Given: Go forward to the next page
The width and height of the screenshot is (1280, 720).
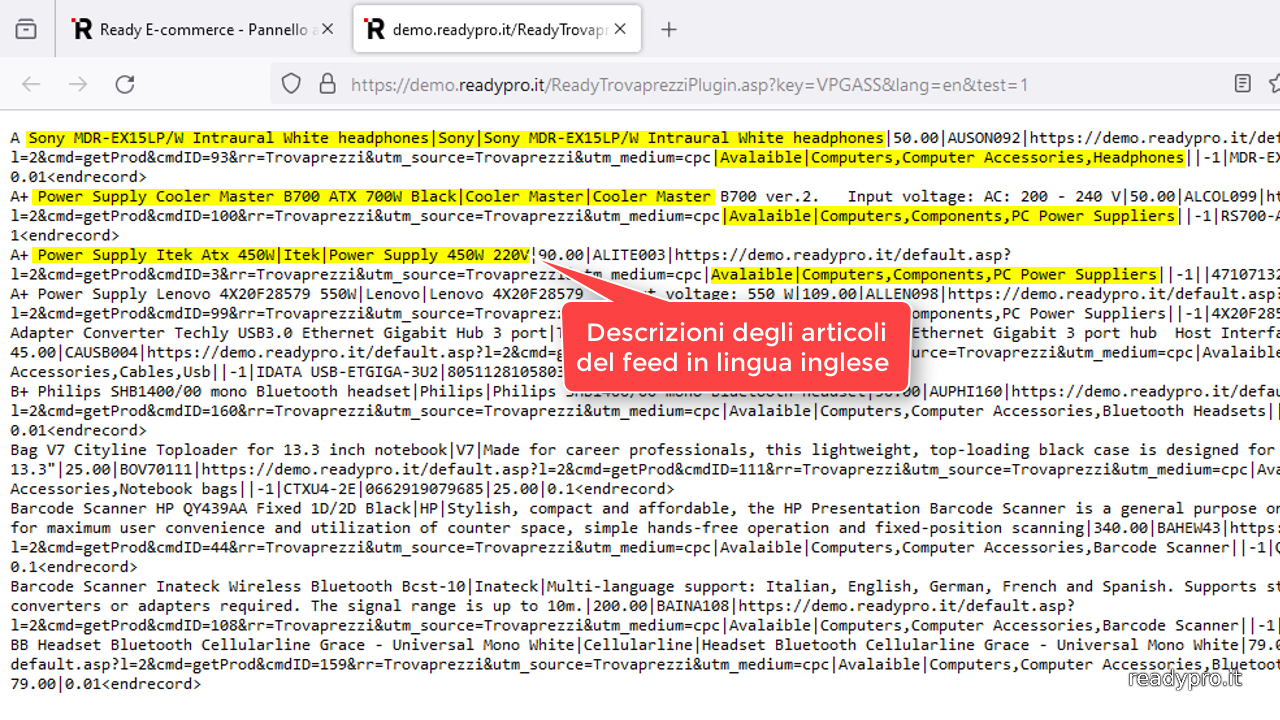Looking at the screenshot, I should coord(78,84).
